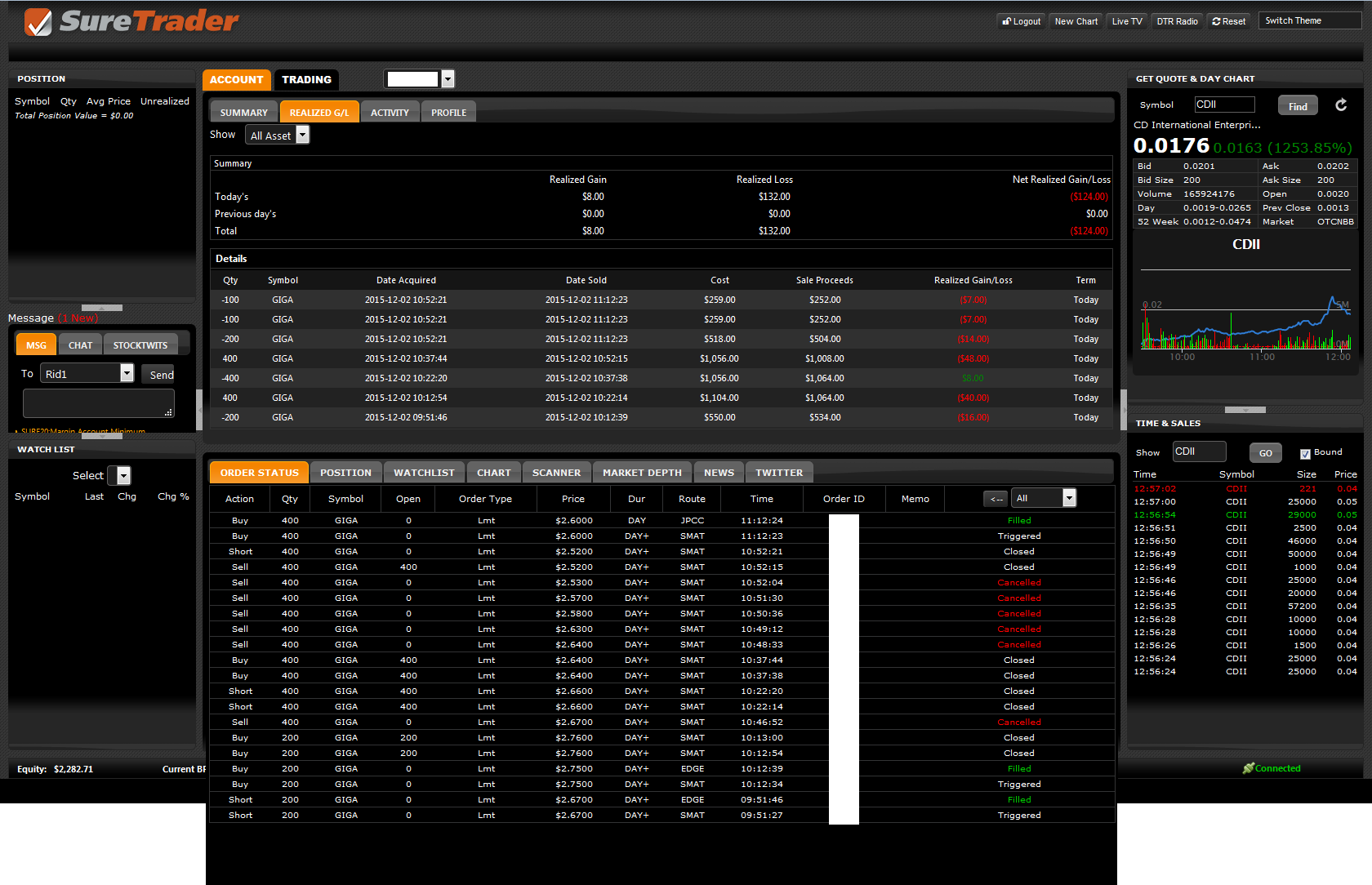Open the STOCKTWITS tab

(140, 345)
